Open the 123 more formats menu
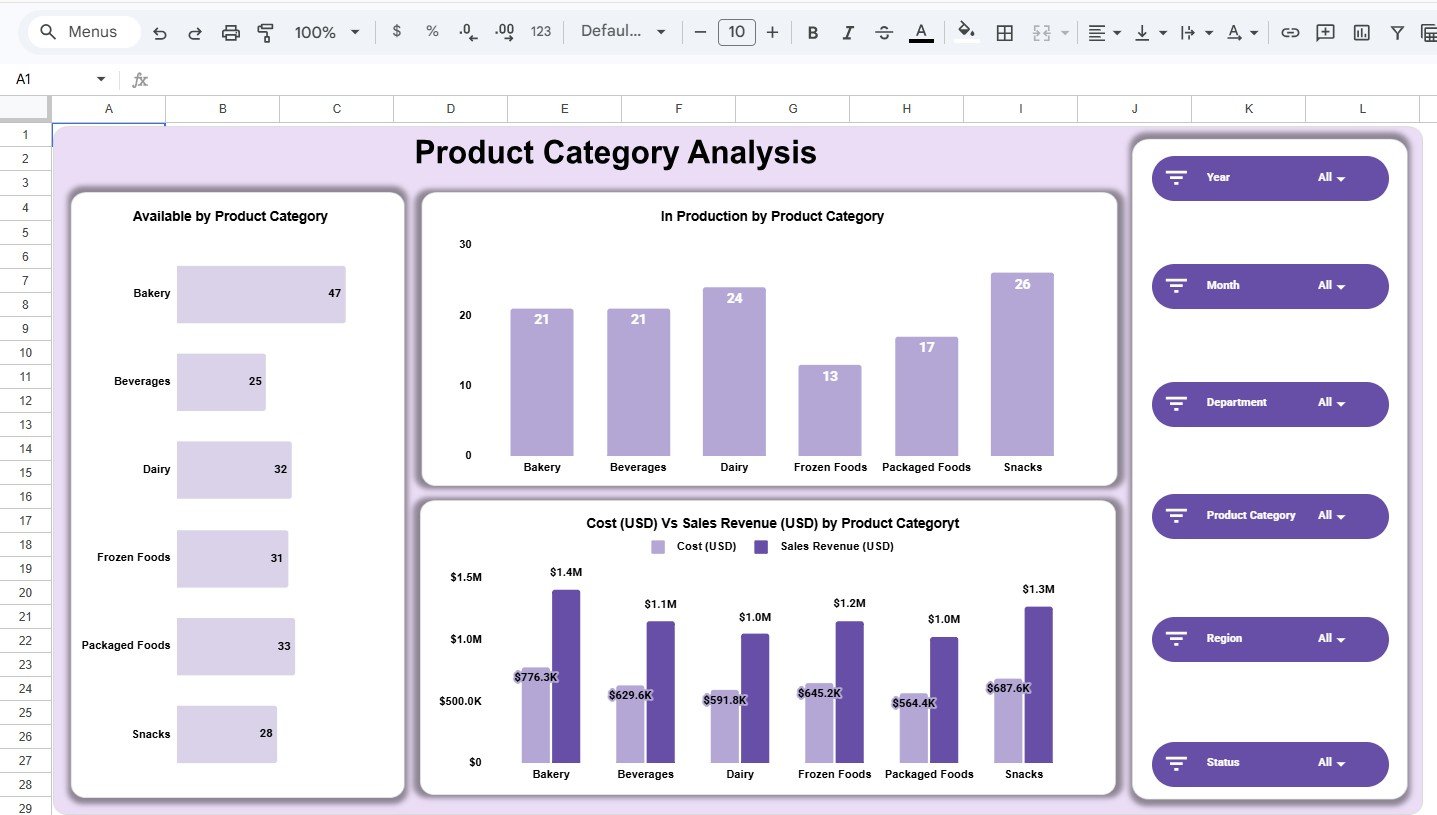Screen dimensions: 1437x815 pos(541,32)
